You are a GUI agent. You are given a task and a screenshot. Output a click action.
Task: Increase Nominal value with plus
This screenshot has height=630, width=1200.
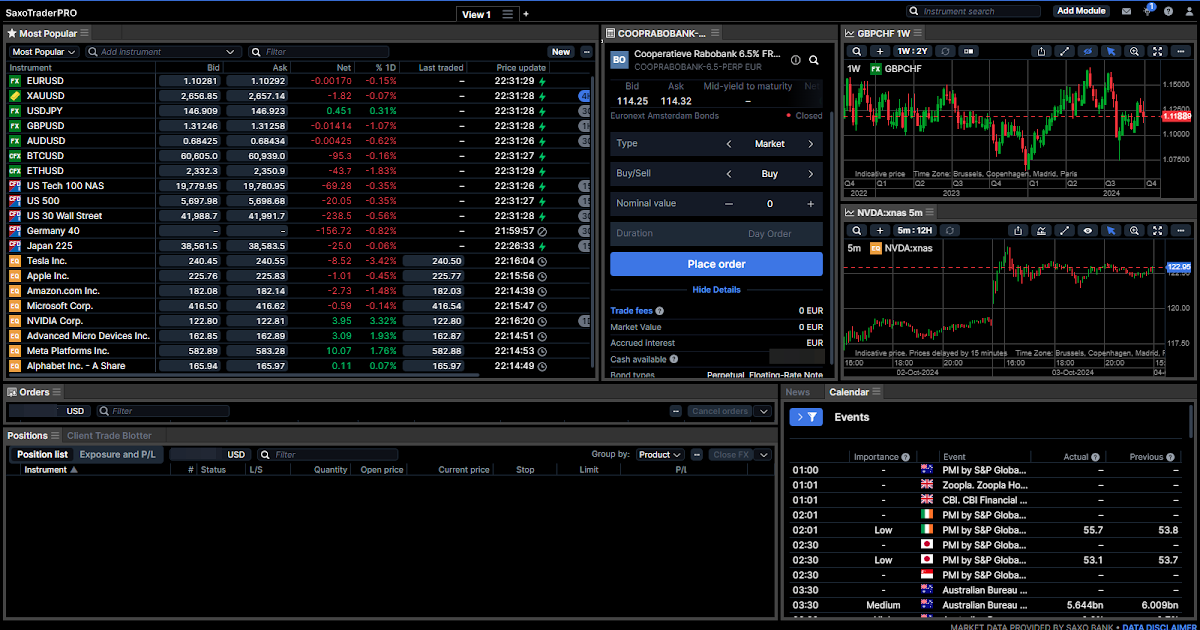click(810, 204)
